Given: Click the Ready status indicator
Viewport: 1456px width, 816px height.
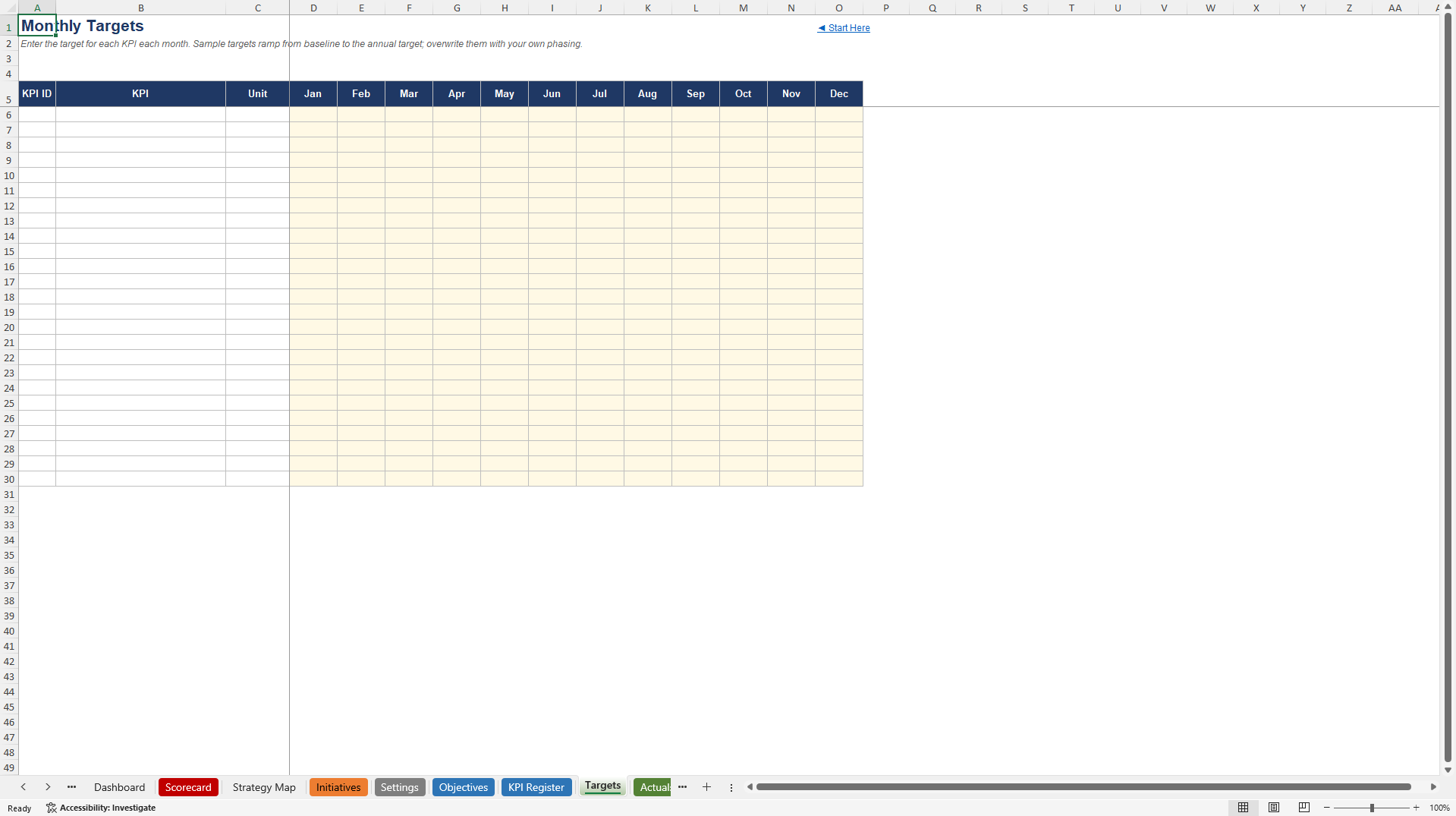Looking at the screenshot, I should (x=20, y=808).
